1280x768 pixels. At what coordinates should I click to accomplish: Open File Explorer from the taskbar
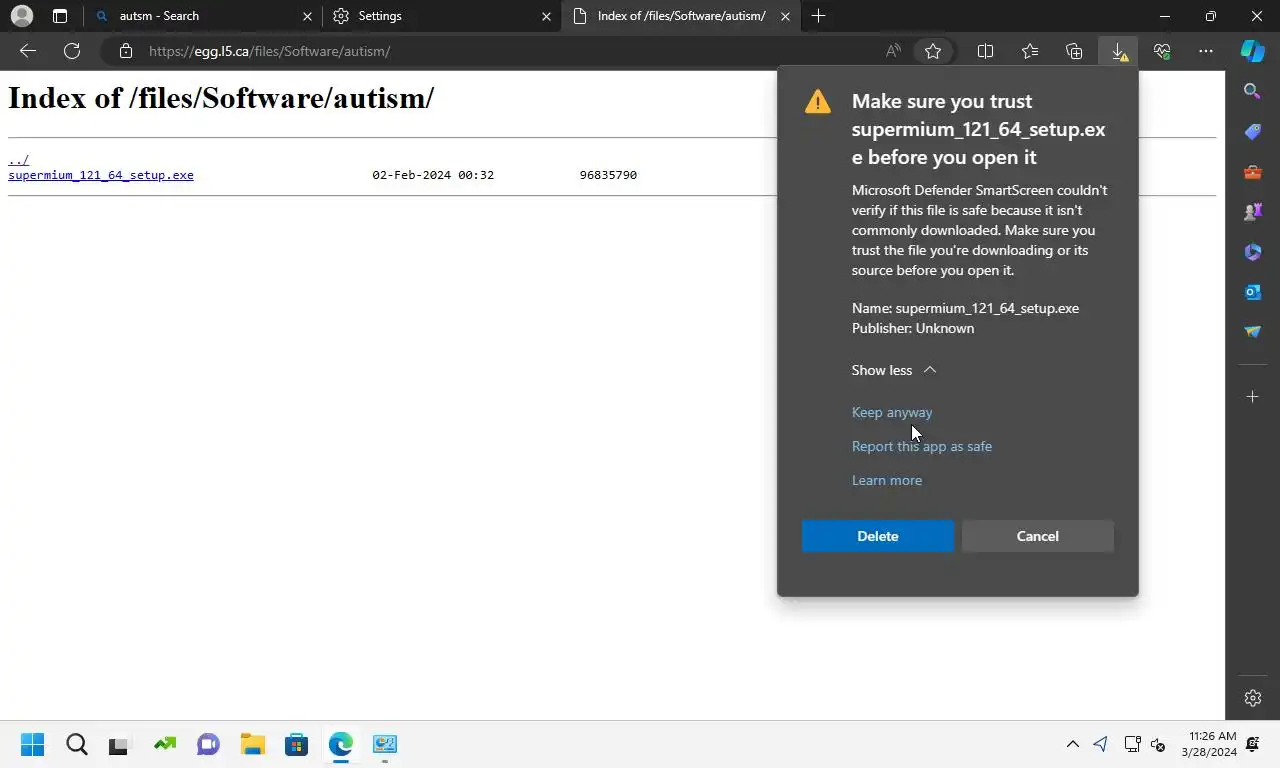[x=252, y=744]
